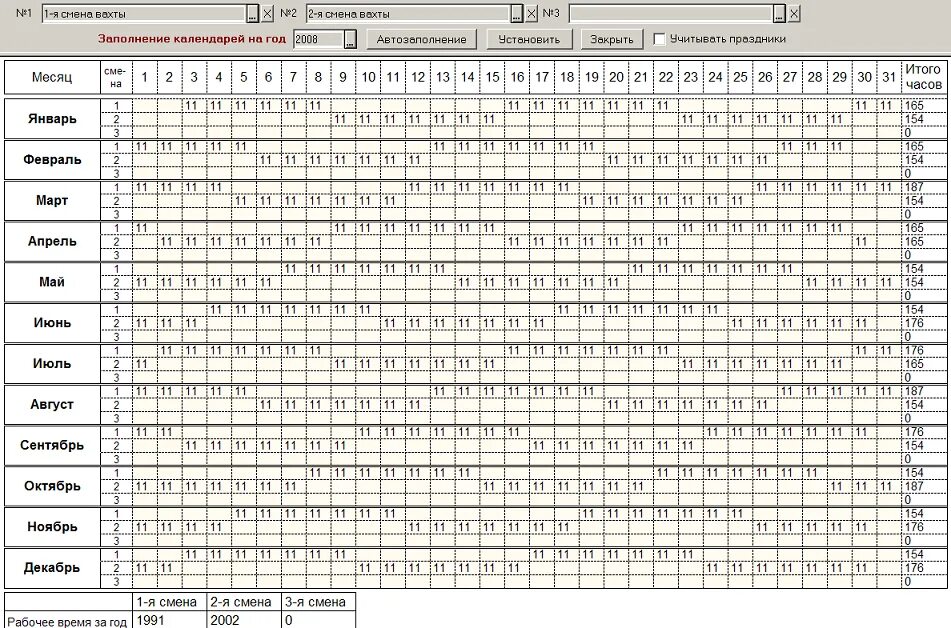Select the Октябрь month label
Viewport: 951px width, 628px height.
[x=52, y=485]
